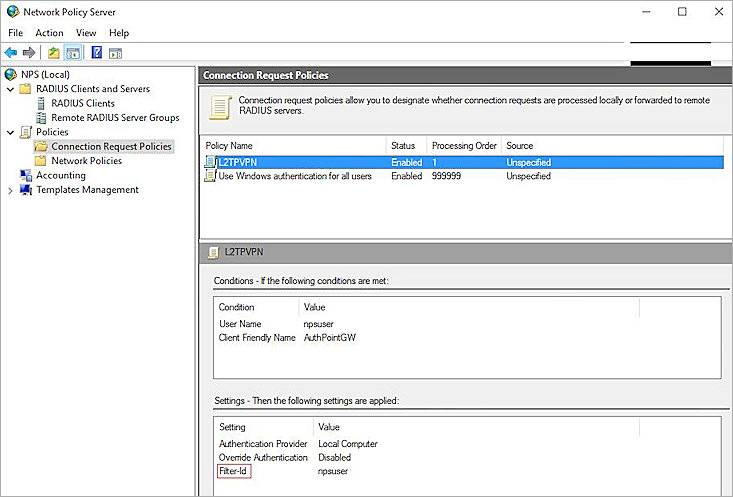The height and width of the screenshot is (497, 733).
Task: Select Connection Request Policies tree item
Action: (x=111, y=146)
